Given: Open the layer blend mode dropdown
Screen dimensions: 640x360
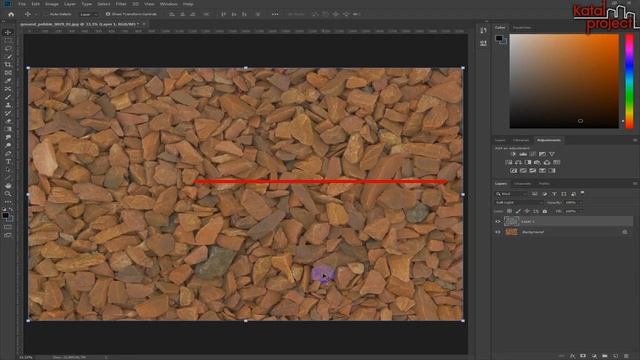Looking at the screenshot, I should tap(519, 202).
